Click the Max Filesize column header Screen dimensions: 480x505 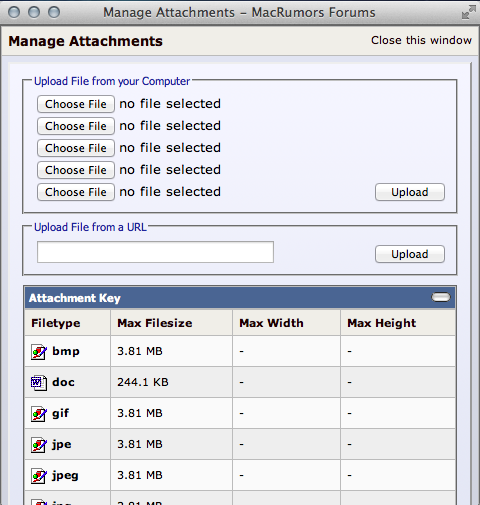[155, 323]
